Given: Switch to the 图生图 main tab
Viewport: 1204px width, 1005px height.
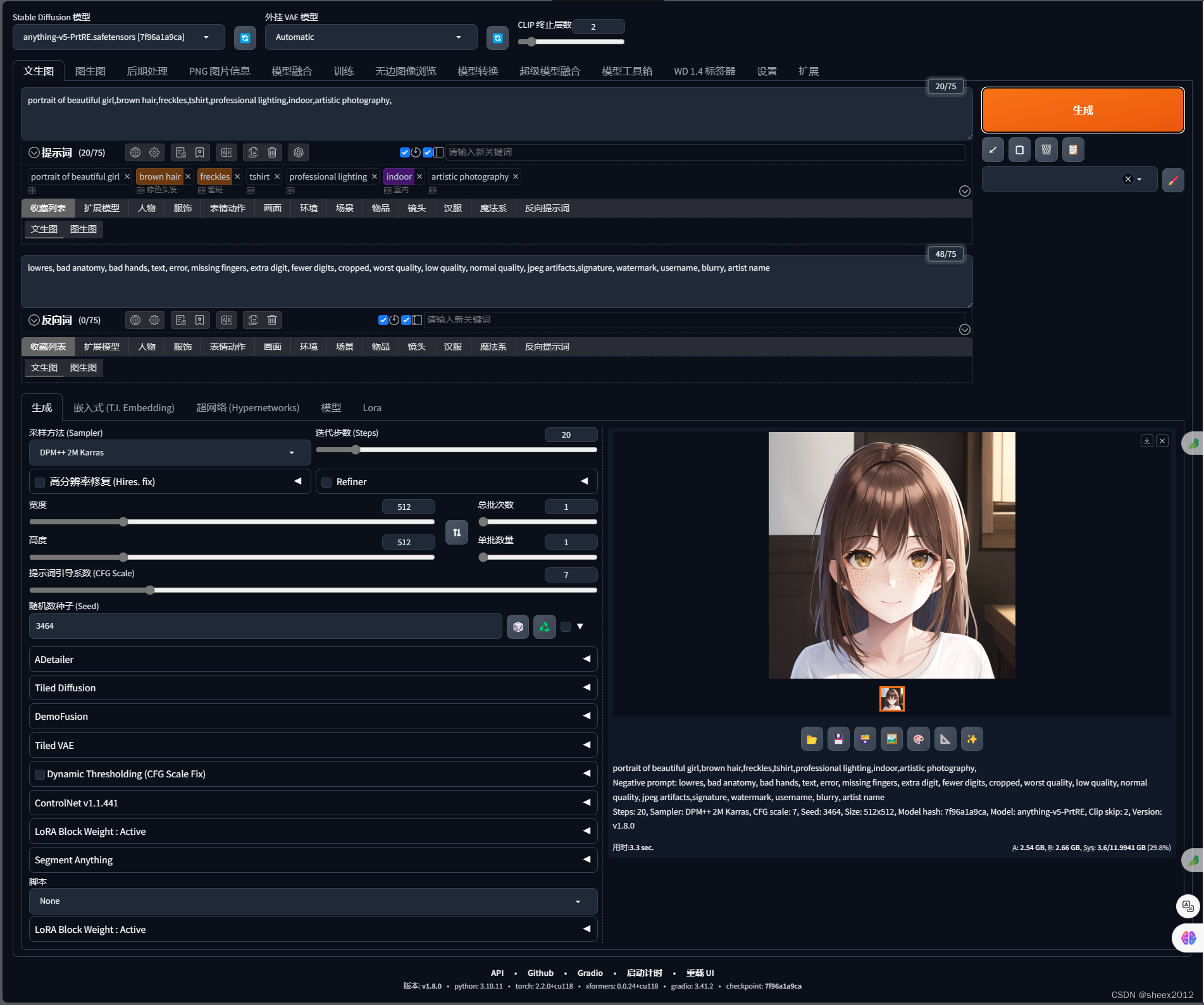Looking at the screenshot, I should coord(90,71).
